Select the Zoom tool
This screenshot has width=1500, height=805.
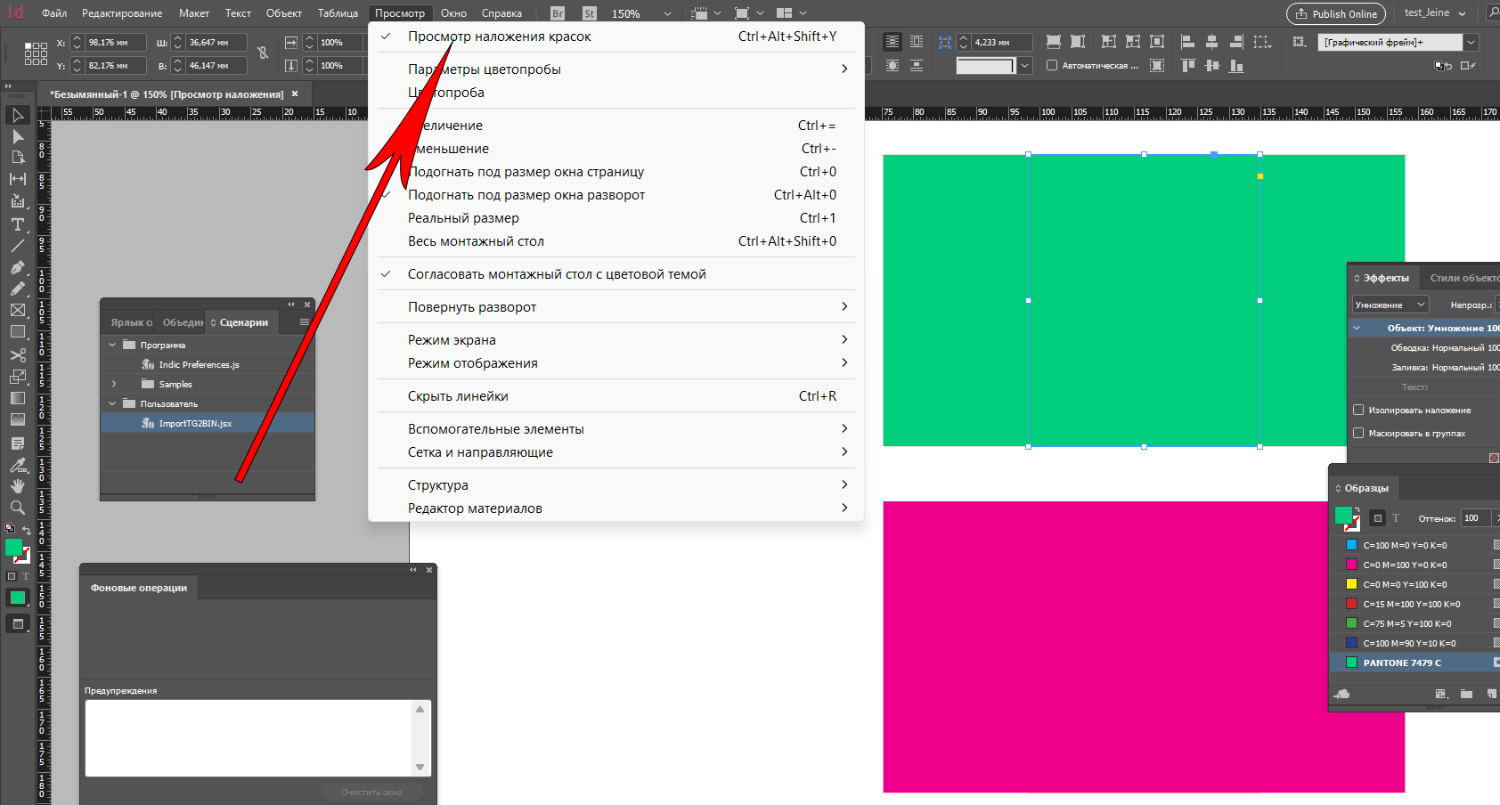click(17, 507)
